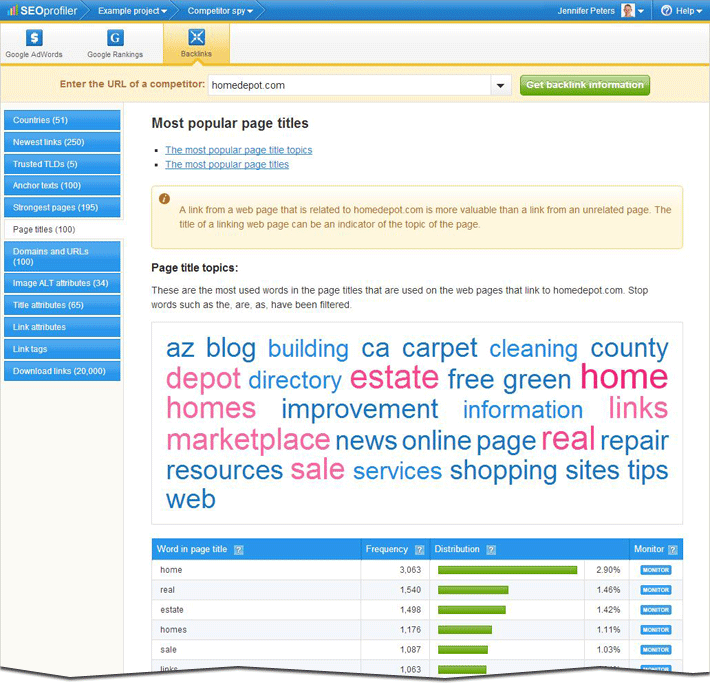Viewport: 710px width, 684px height.
Task: Click the SEOprofiler logo
Action: point(40,11)
